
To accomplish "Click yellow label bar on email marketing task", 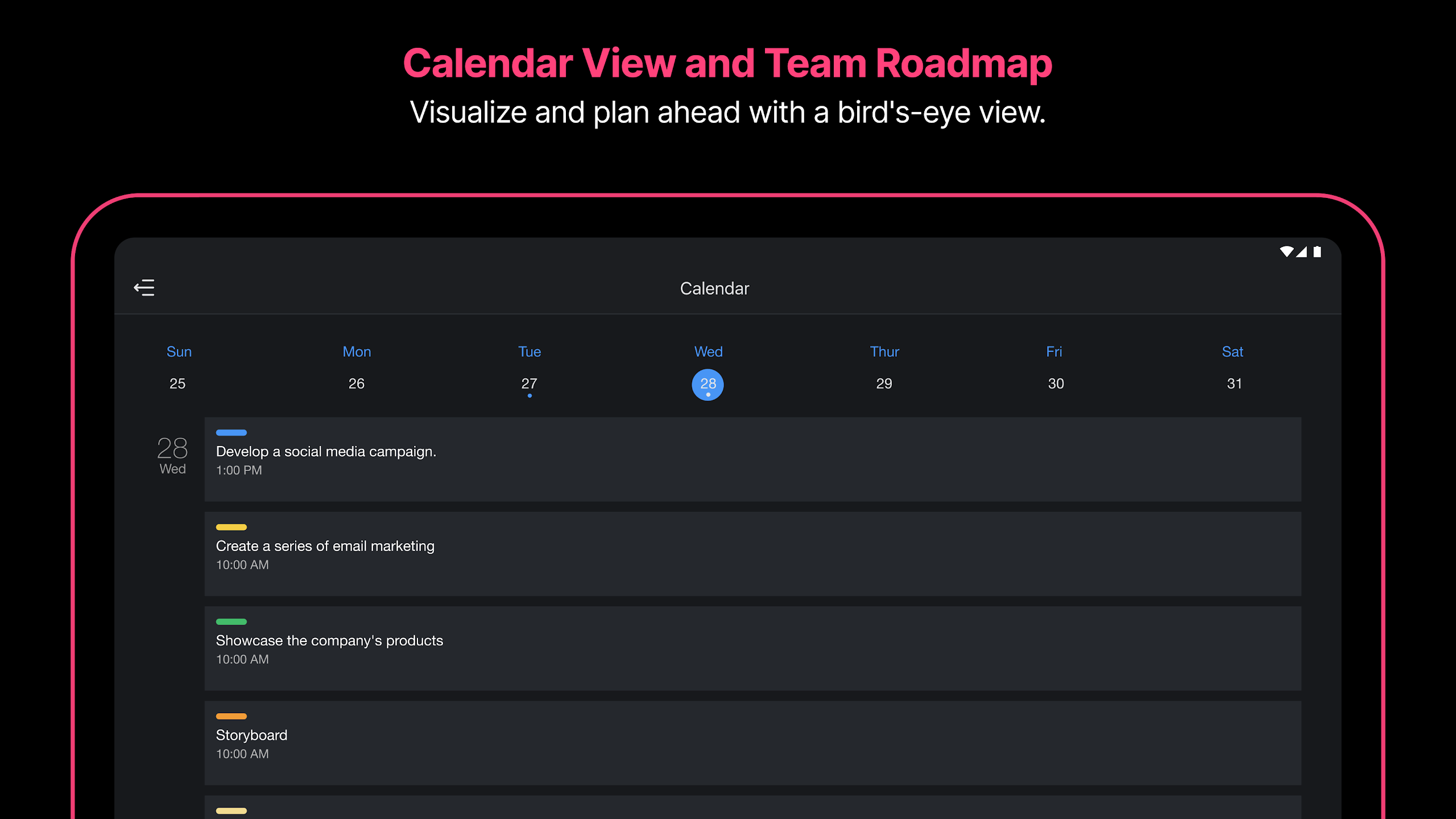I will pyautogui.click(x=231, y=527).
